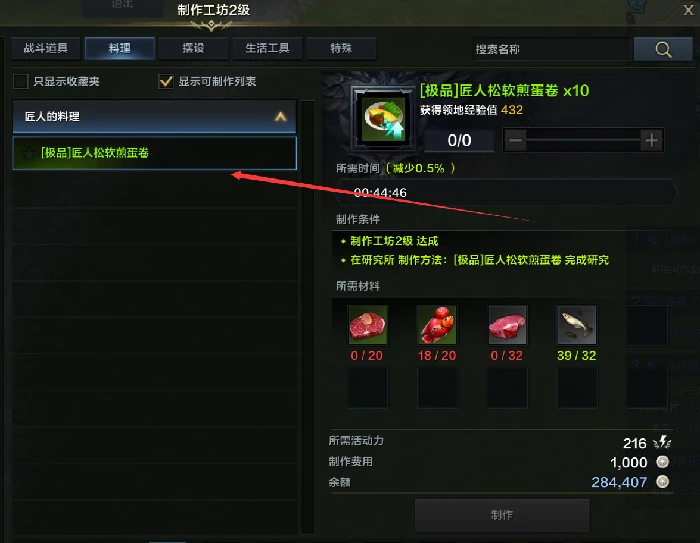Click the craft quantity slider track
The image size is (700, 543).
tap(583, 140)
